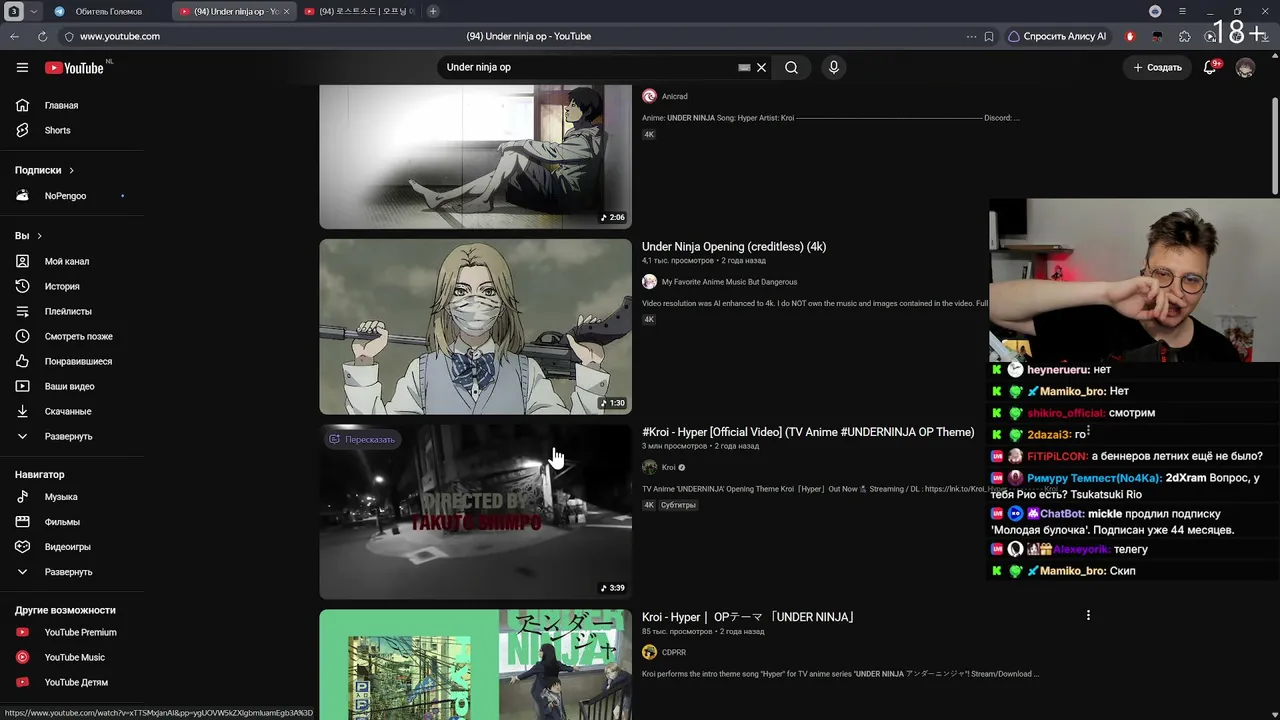Click the www.youtube.com address bar
Screen dimensions: 1280x720
point(120,36)
